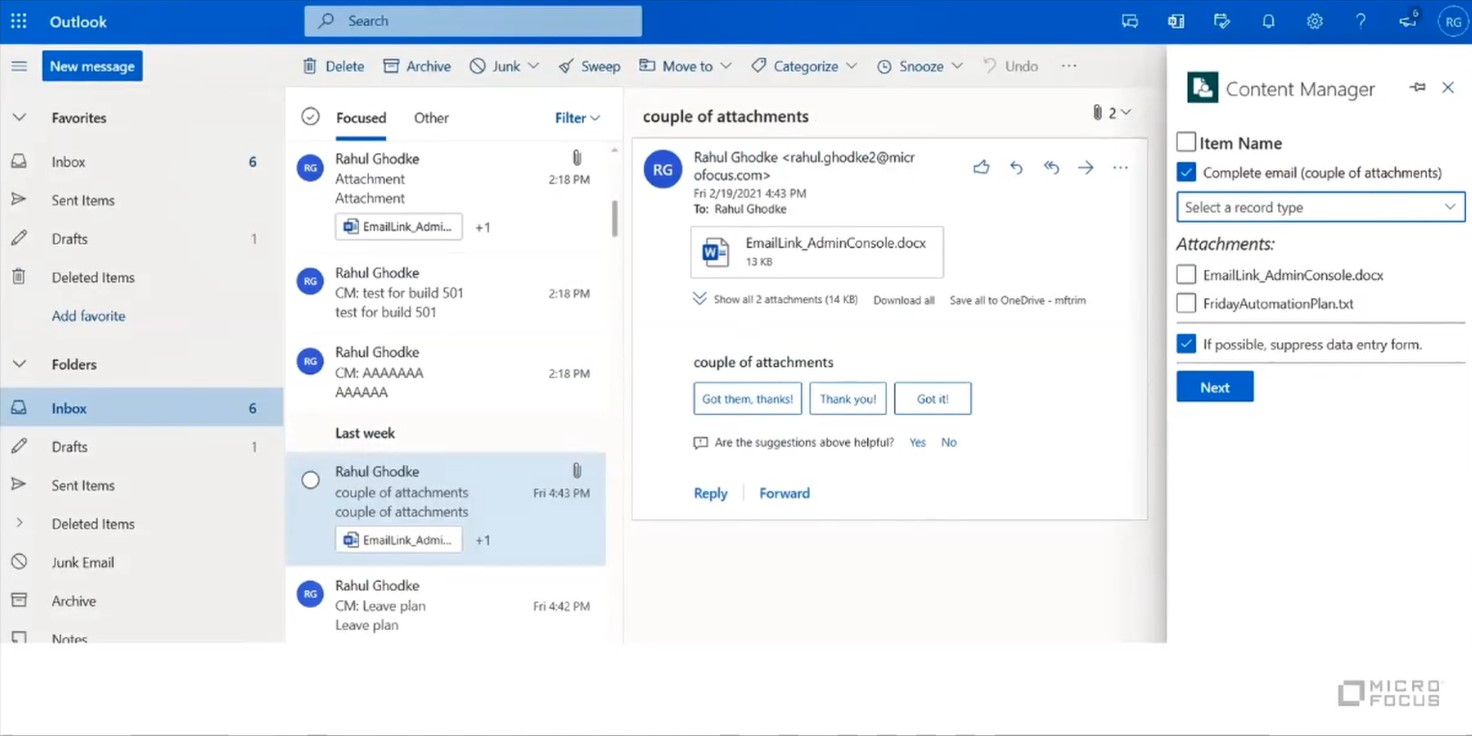Open the Select a record type dropdown
Screen dimensions: 1472x736
coord(1320,207)
